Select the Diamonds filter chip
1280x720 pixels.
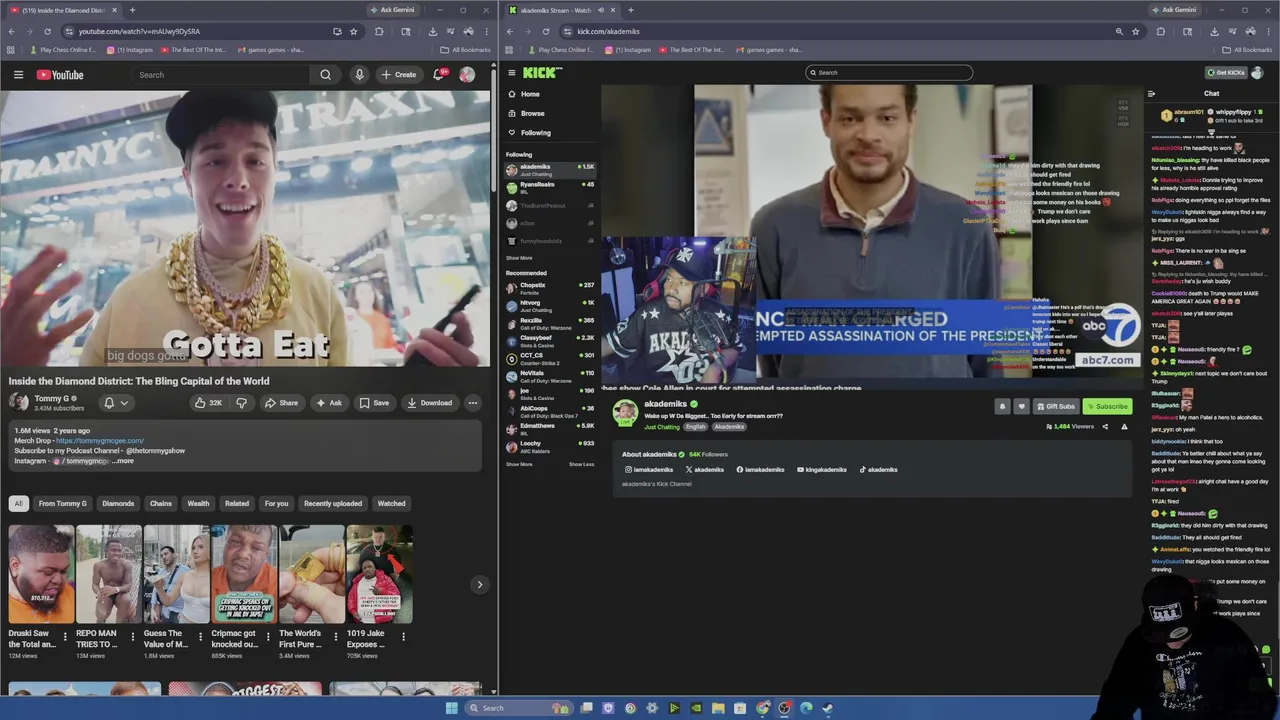coord(118,504)
